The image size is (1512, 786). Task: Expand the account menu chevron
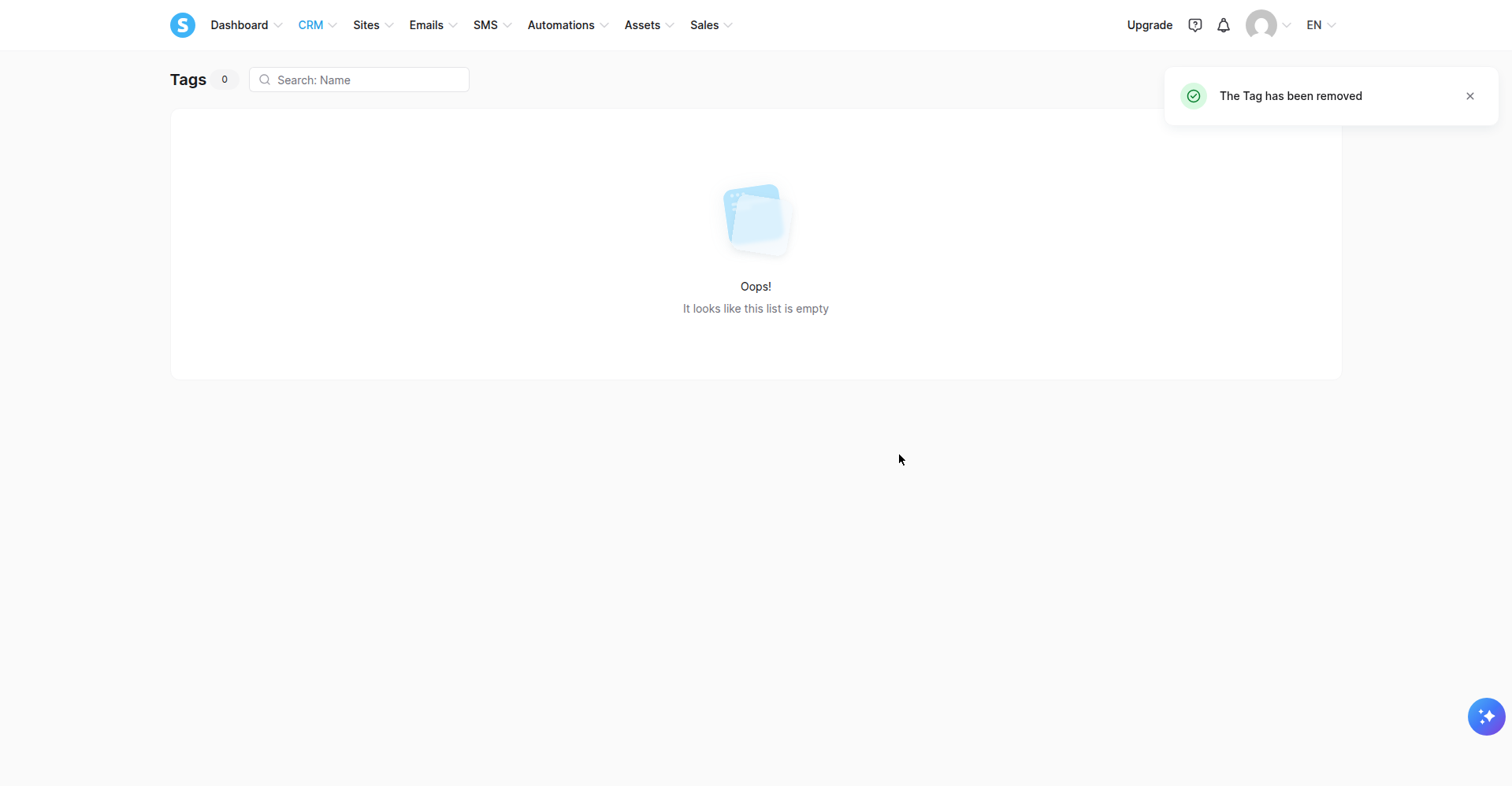[1287, 25]
